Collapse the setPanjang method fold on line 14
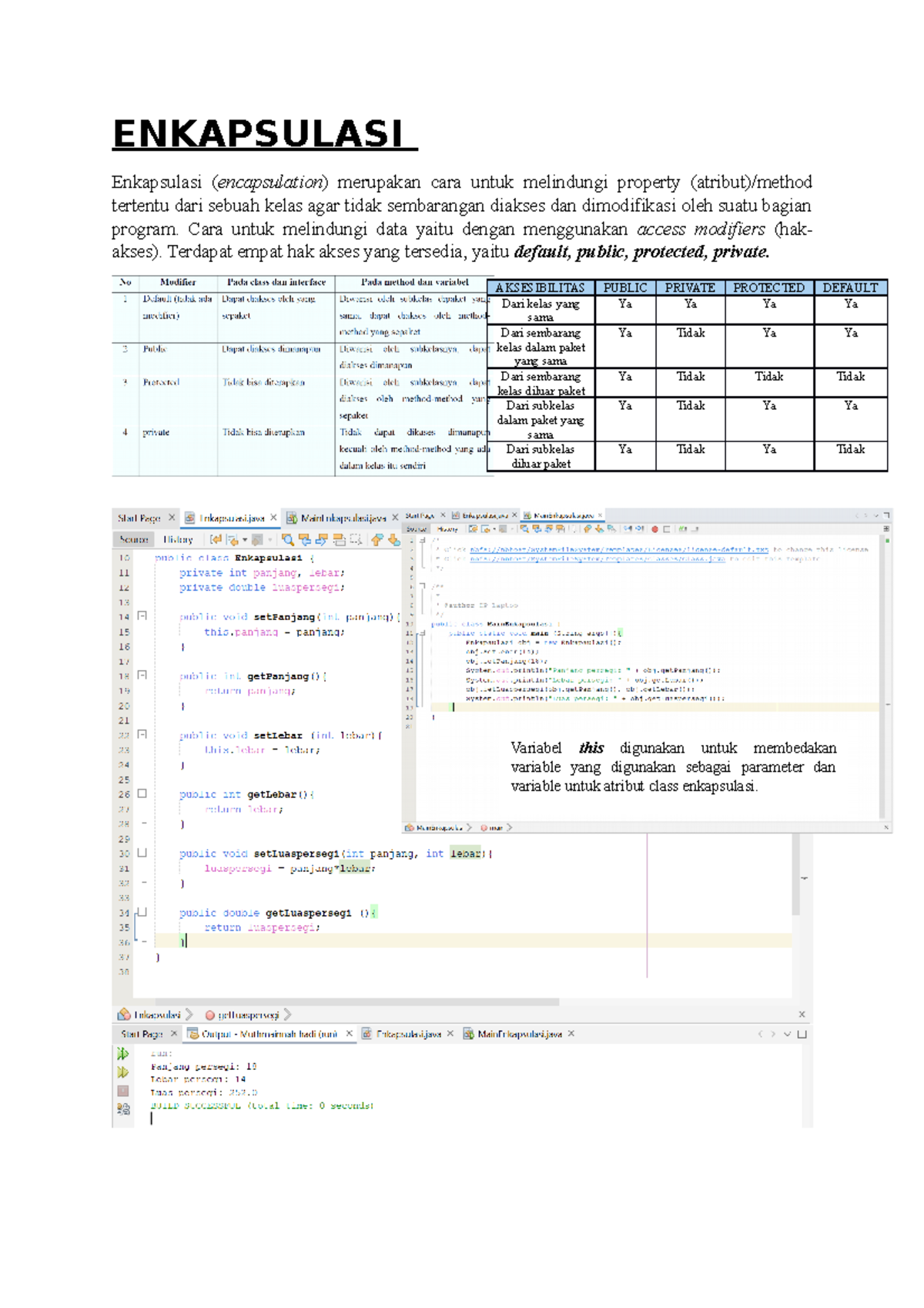 click(x=142, y=616)
